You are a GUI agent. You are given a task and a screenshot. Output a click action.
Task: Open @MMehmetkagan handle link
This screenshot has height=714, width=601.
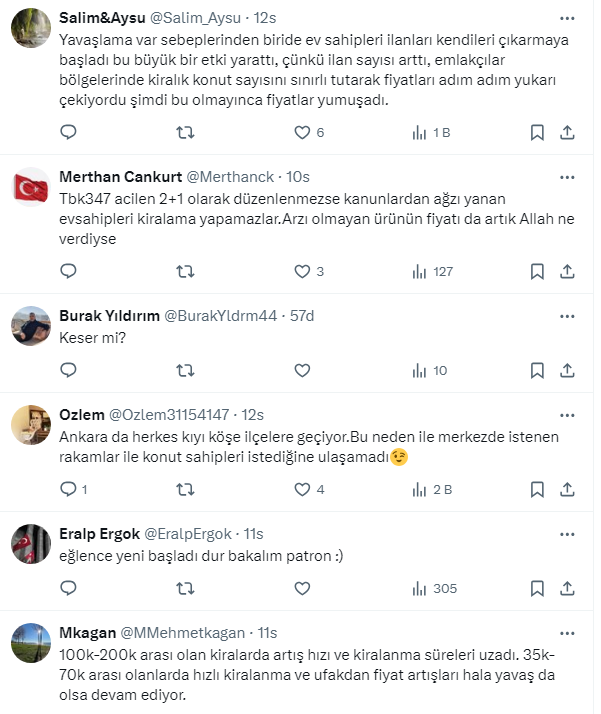click(185, 633)
